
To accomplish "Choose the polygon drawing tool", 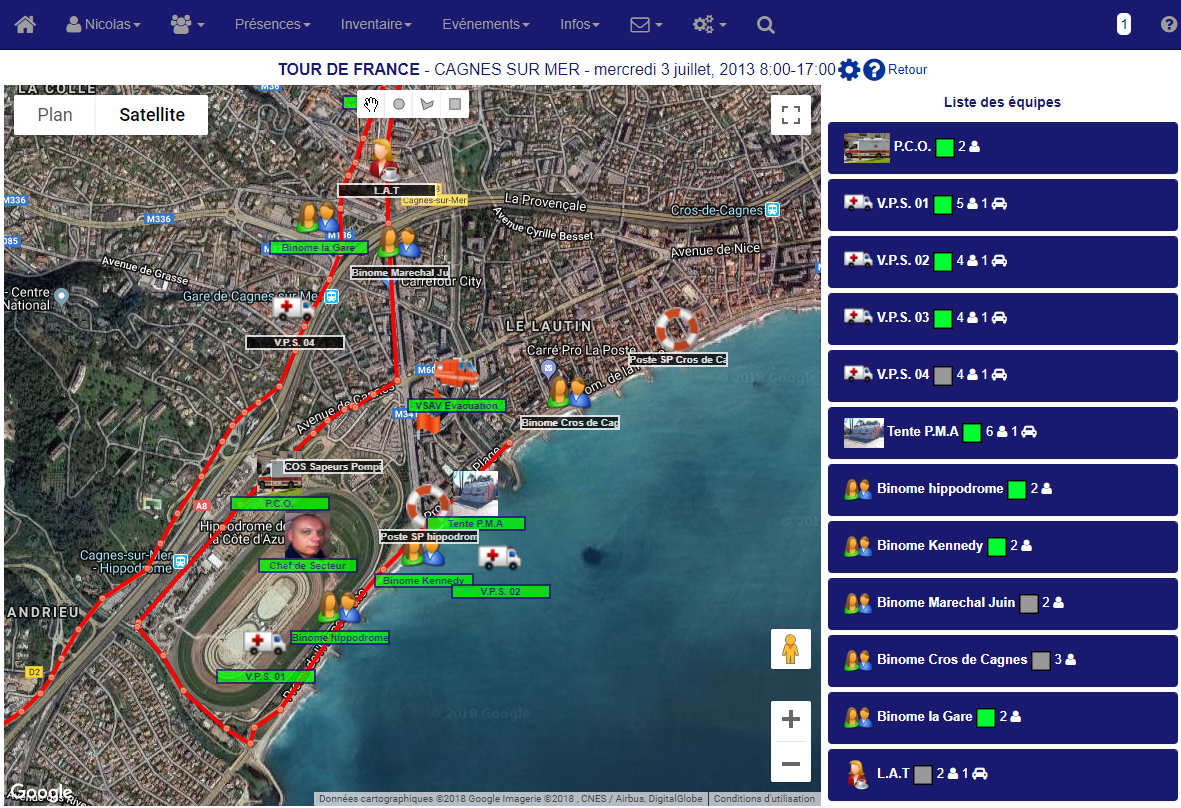I will [x=427, y=103].
